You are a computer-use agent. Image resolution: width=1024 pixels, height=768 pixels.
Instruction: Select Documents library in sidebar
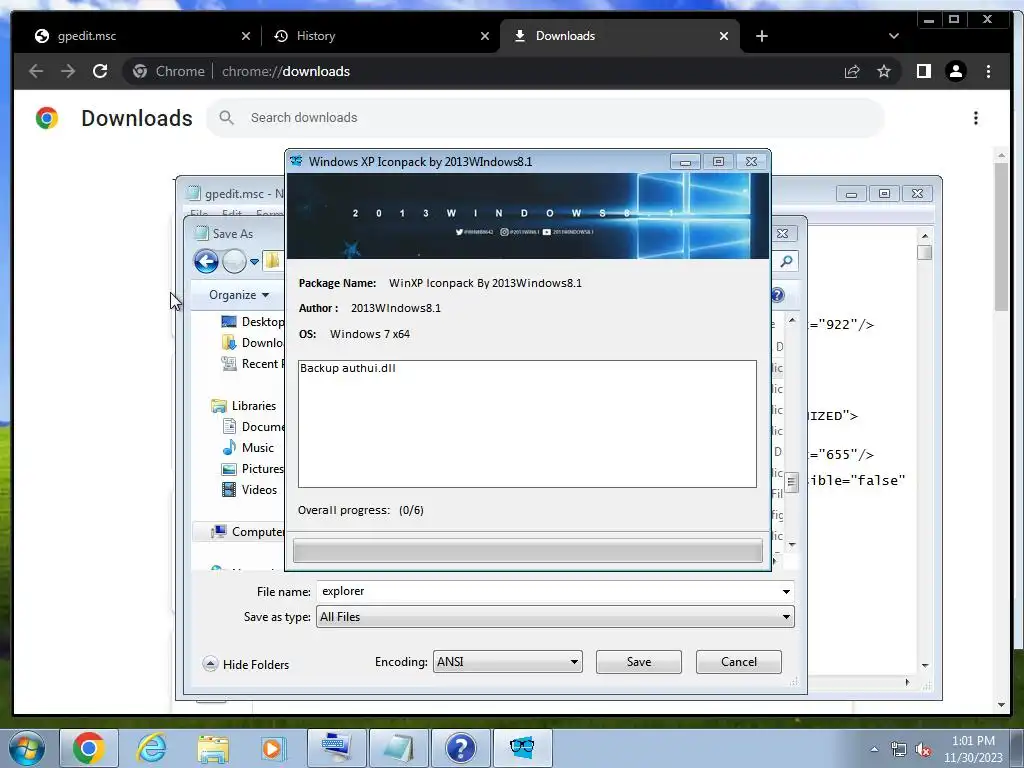253,426
